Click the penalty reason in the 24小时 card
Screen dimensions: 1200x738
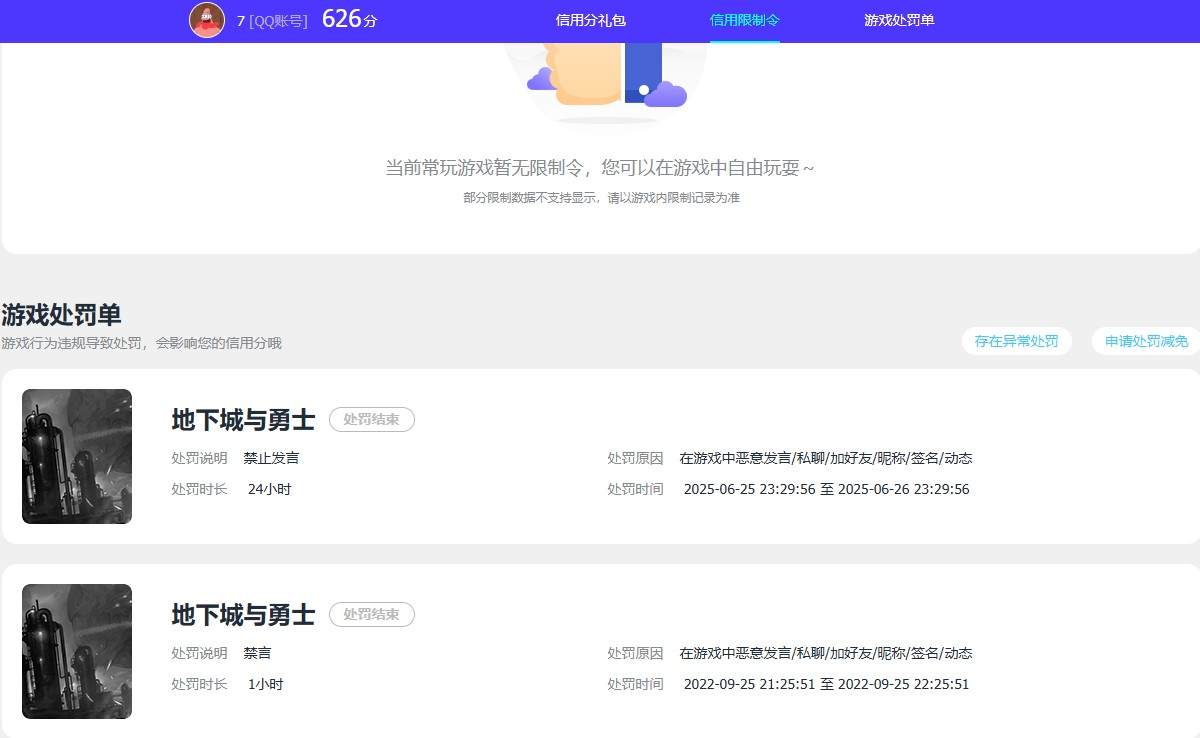point(826,459)
